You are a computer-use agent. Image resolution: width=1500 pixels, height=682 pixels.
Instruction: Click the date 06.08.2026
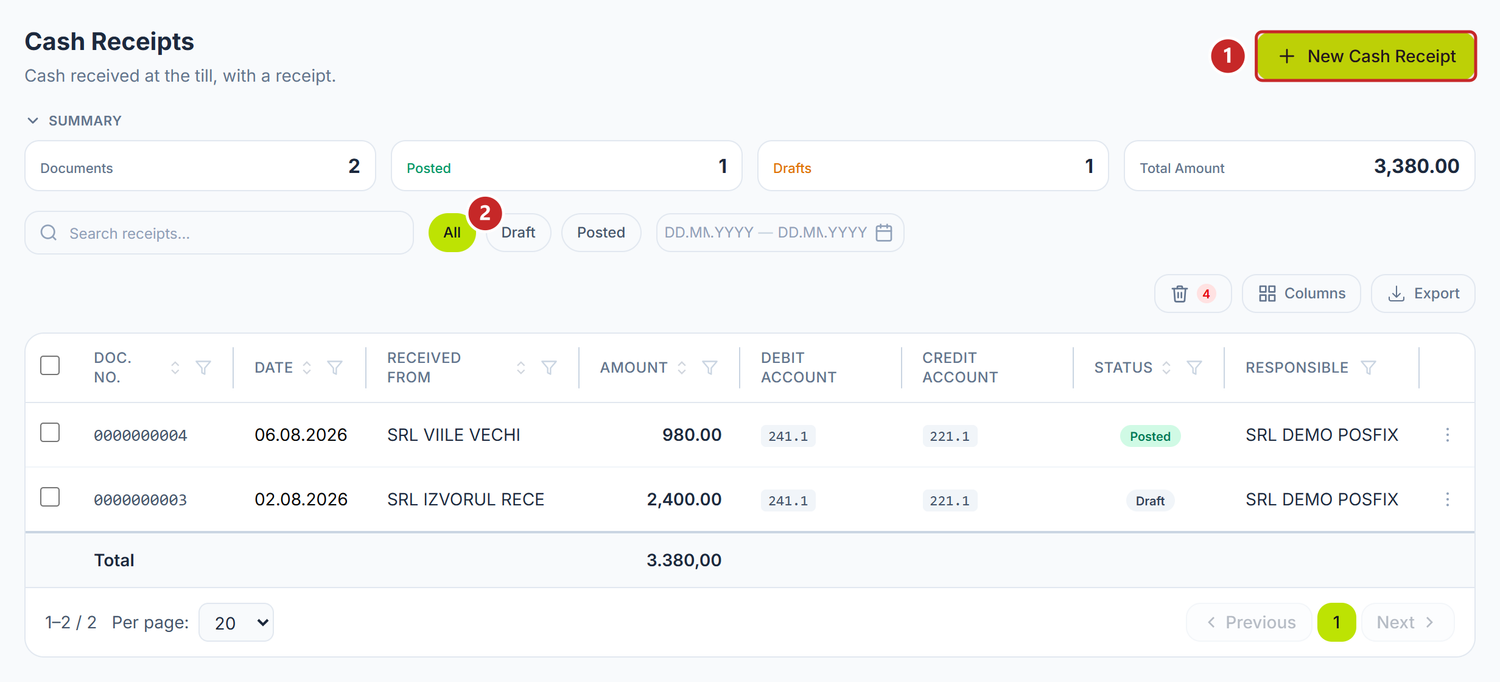[x=301, y=435]
